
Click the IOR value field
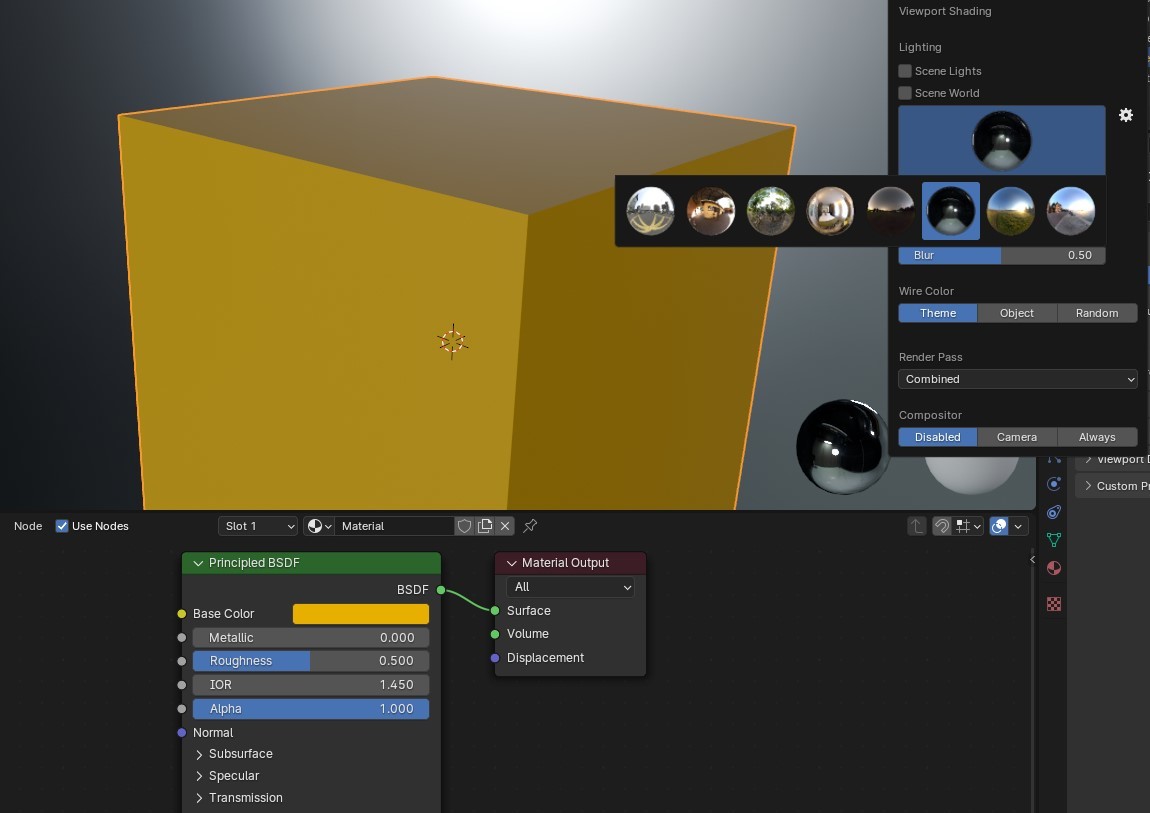click(x=311, y=685)
